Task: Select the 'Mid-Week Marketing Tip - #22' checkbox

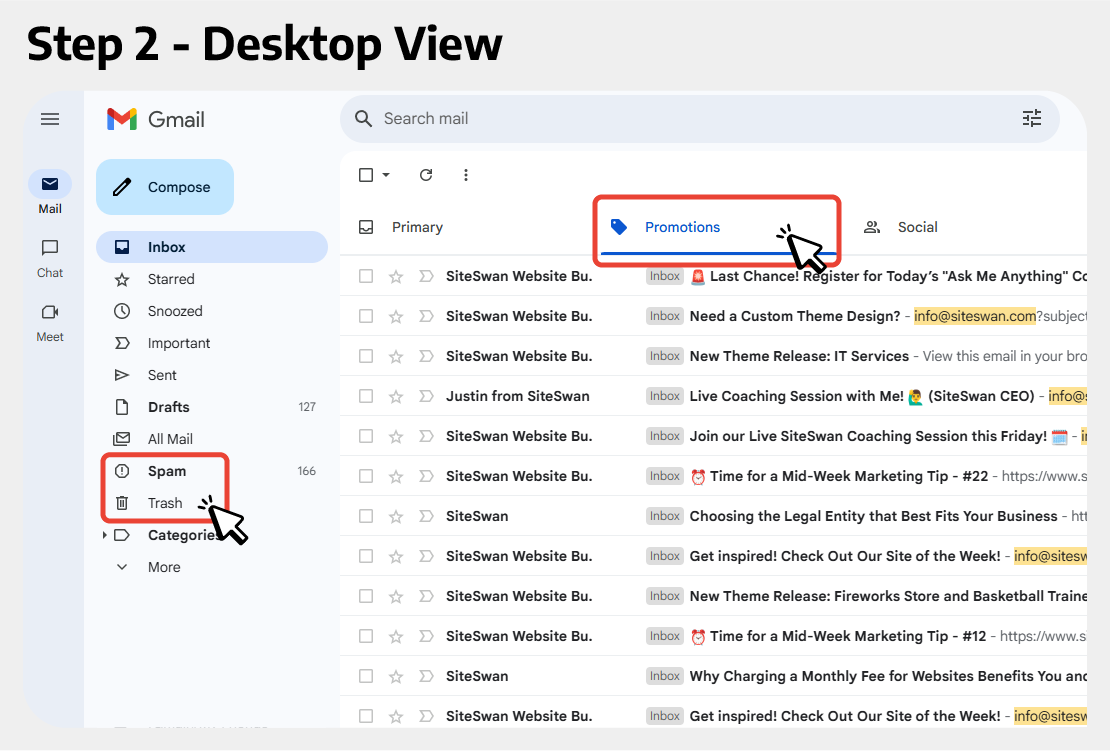Action: point(366,476)
